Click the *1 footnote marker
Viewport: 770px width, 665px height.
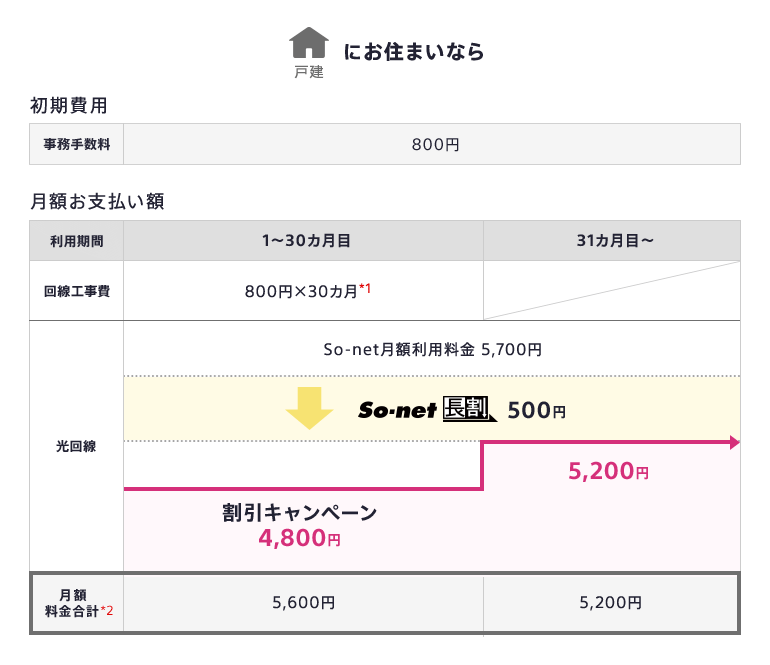point(365,289)
